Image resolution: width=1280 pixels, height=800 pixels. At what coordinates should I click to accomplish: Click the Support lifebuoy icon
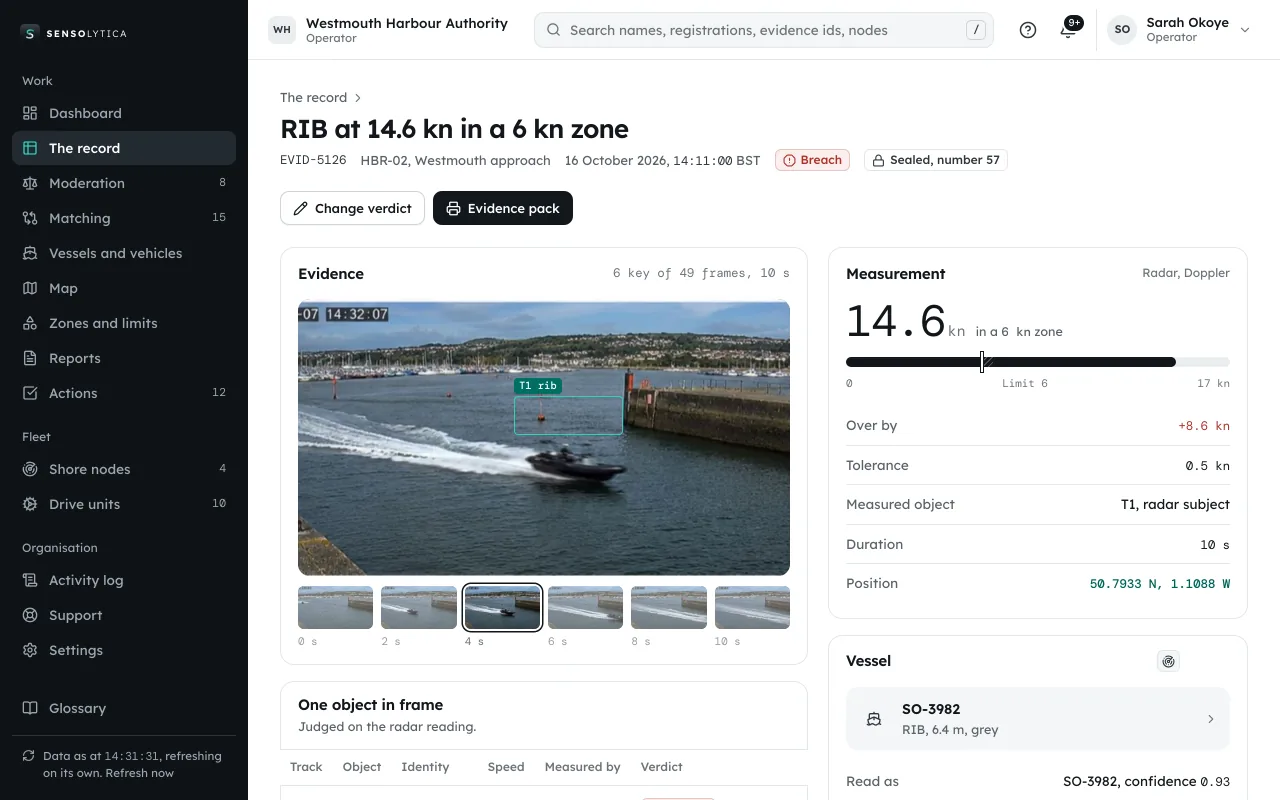(30, 615)
